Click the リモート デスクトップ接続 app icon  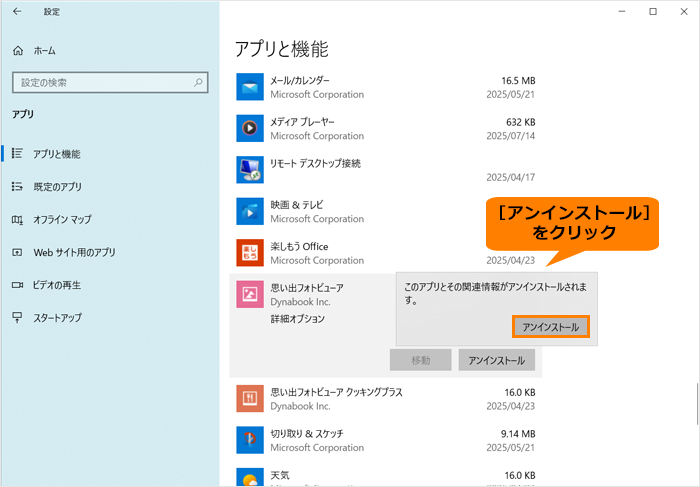click(250, 170)
